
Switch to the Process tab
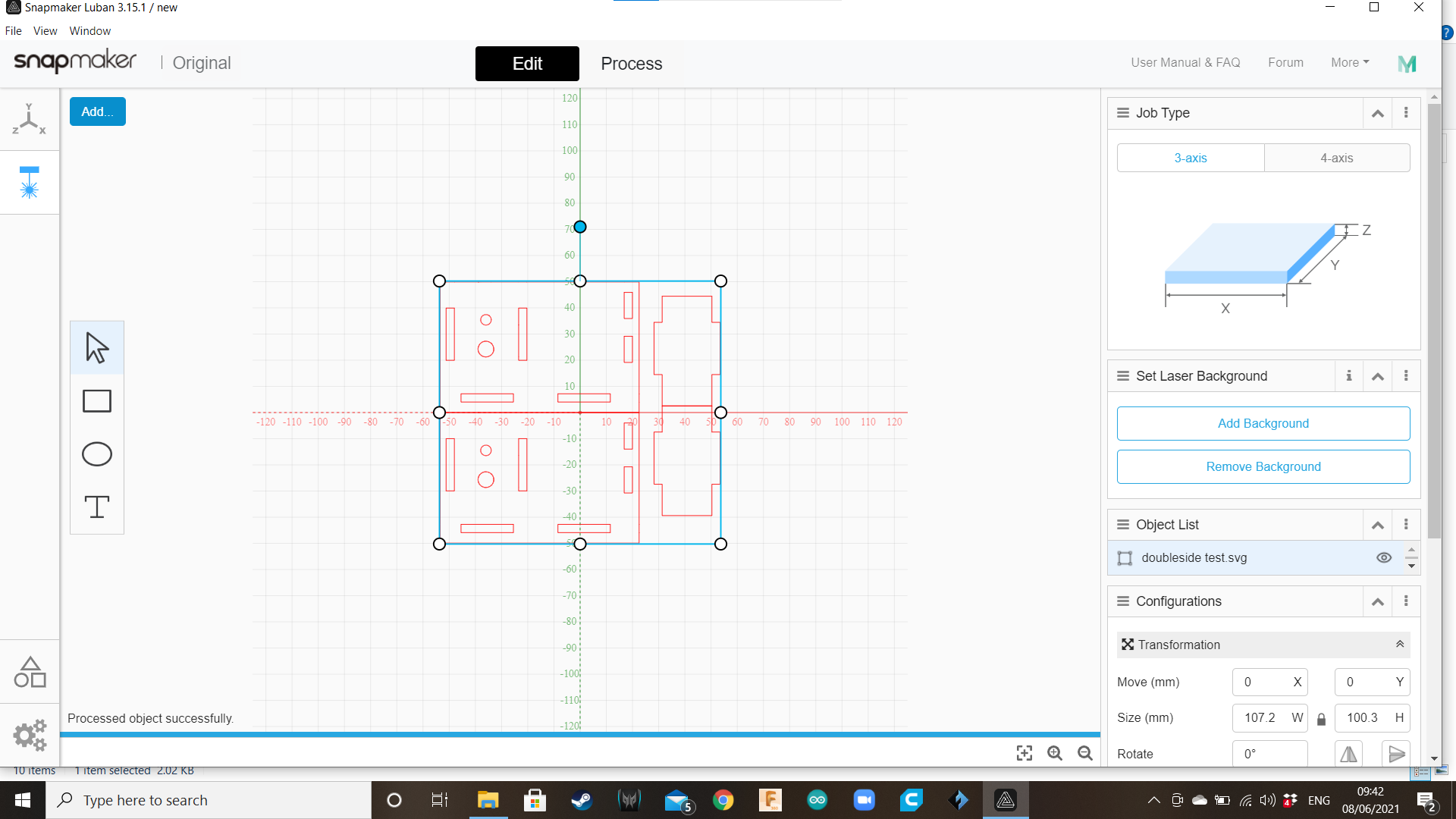631,63
